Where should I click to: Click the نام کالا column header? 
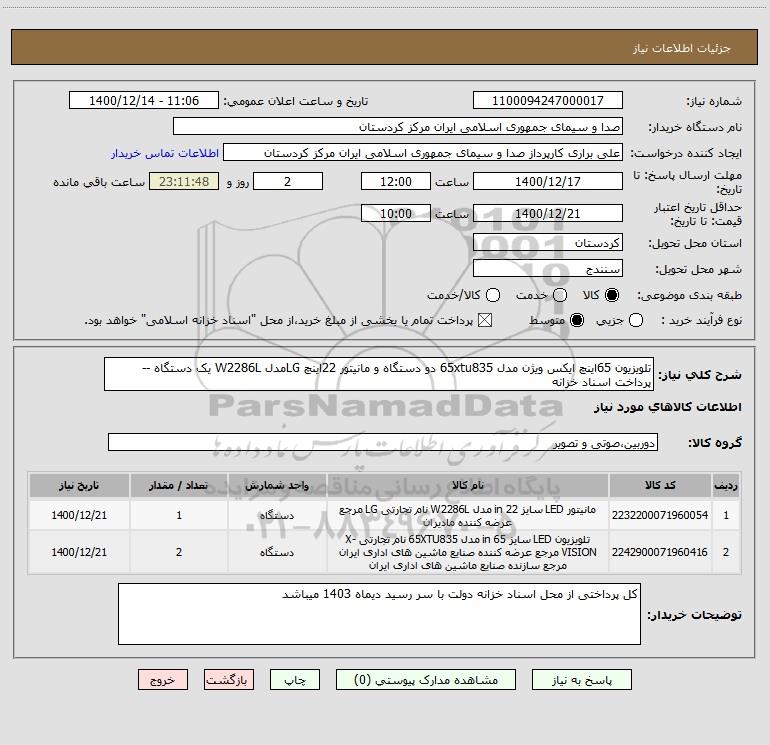[468, 485]
